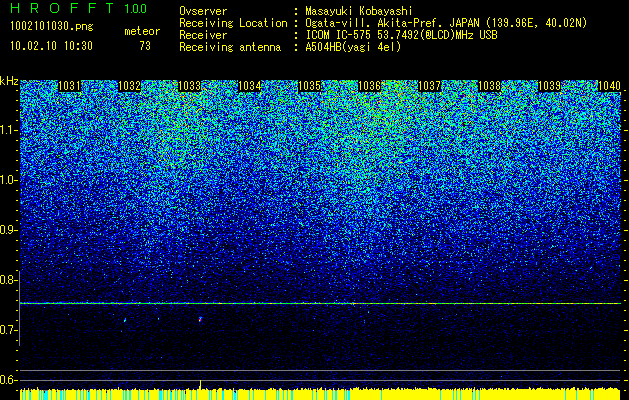Click the 1038 time marker label
Viewport: 629px width, 400px height.
489,86
